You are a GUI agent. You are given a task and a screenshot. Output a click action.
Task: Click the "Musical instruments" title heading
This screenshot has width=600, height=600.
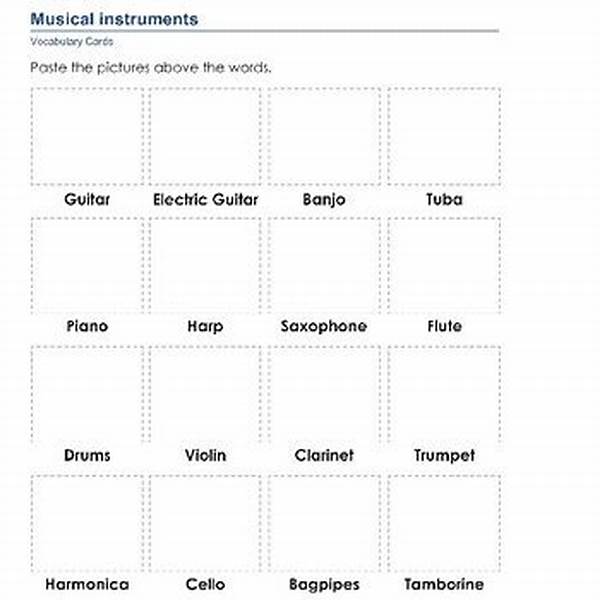(x=114, y=19)
